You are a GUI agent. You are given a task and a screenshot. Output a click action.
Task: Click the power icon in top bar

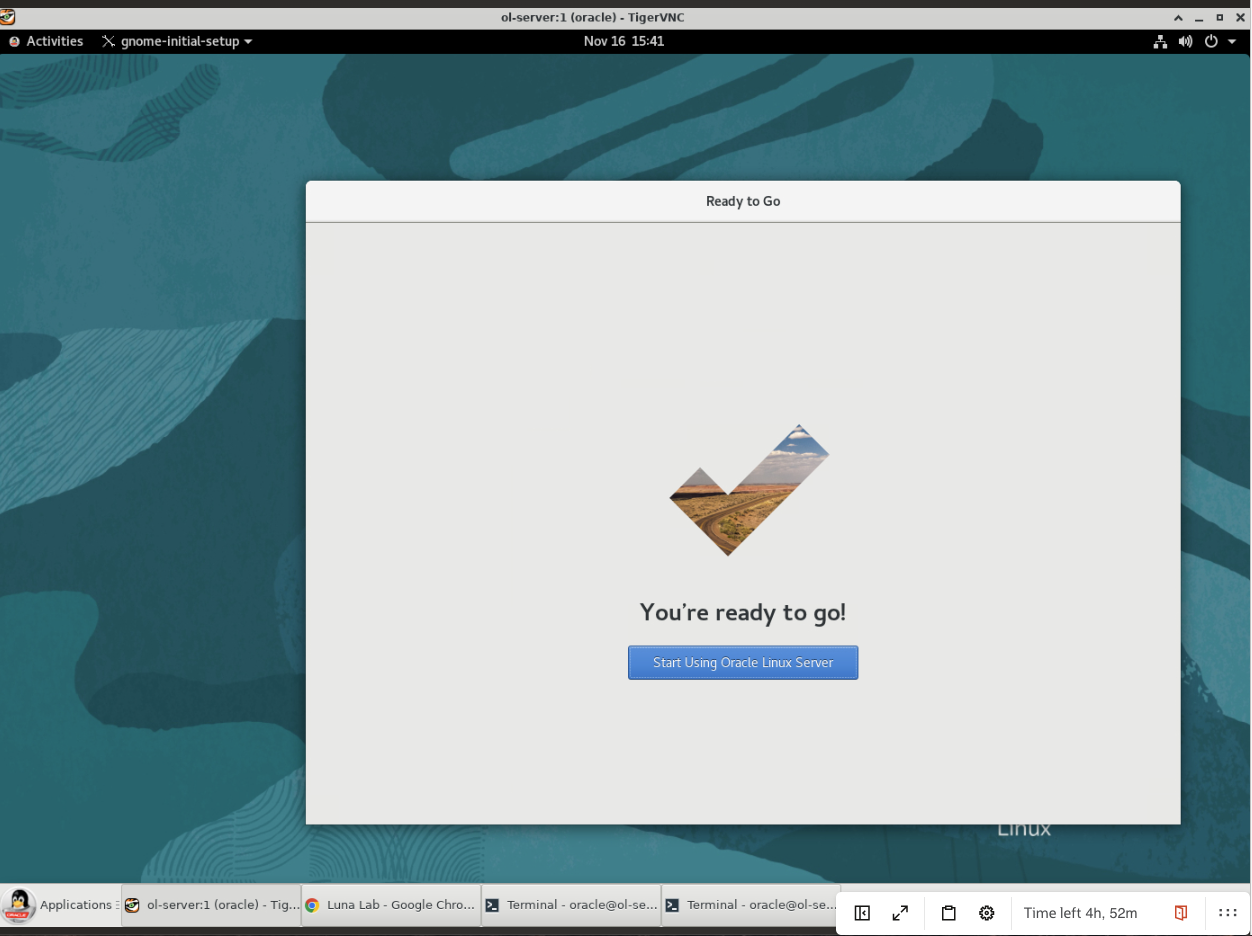[x=1210, y=42]
